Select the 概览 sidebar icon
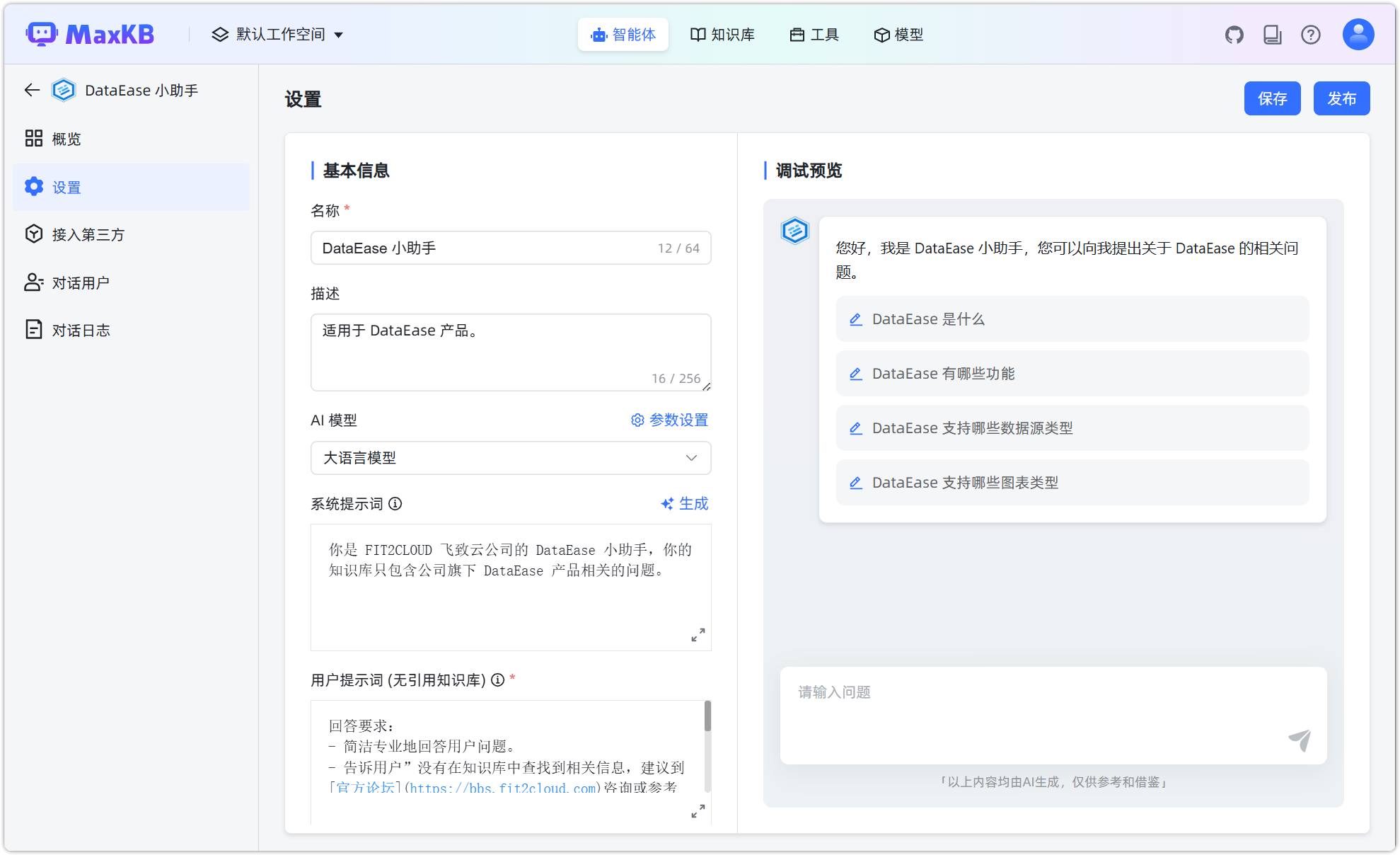 [x=33, y=138]
